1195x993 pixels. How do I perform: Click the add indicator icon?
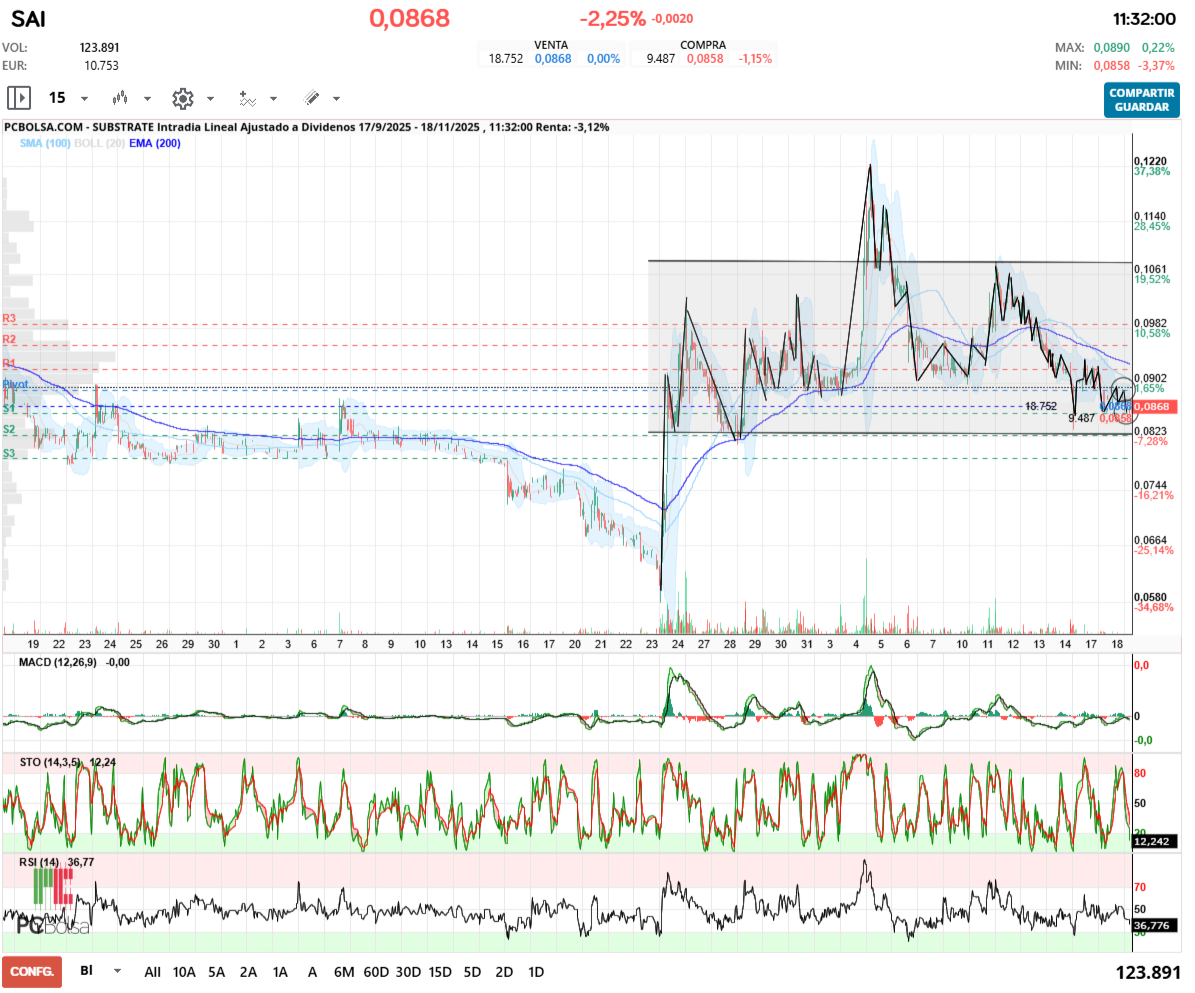(x=247, y=98)
